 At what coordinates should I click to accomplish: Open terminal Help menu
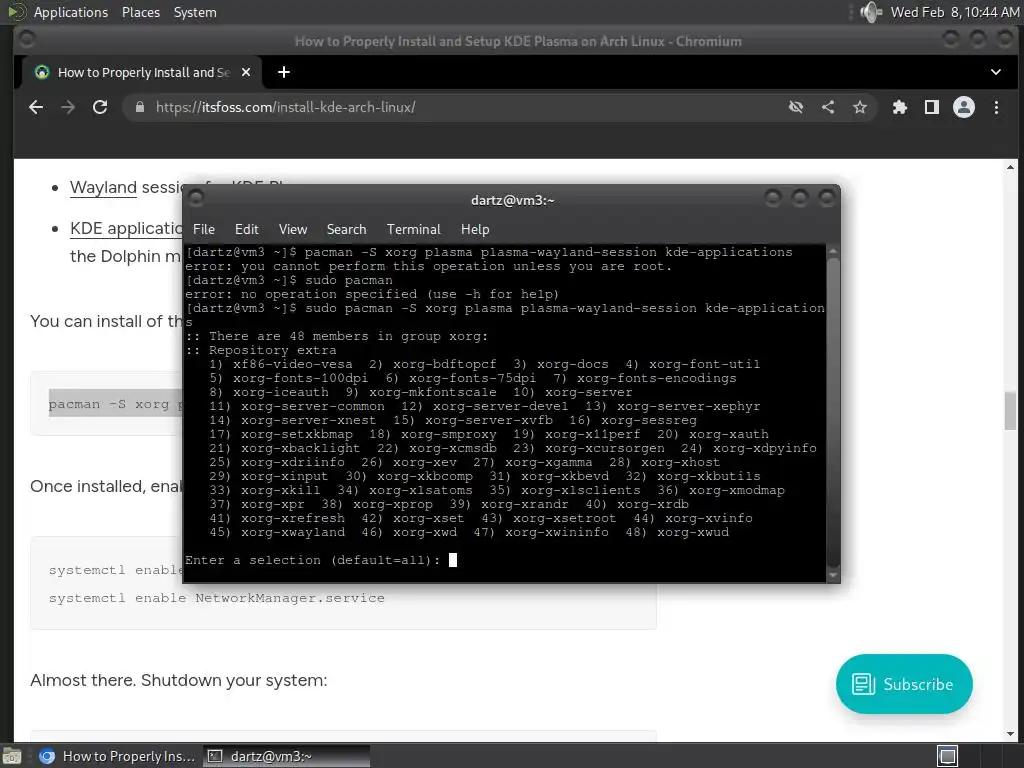[475, 229]
